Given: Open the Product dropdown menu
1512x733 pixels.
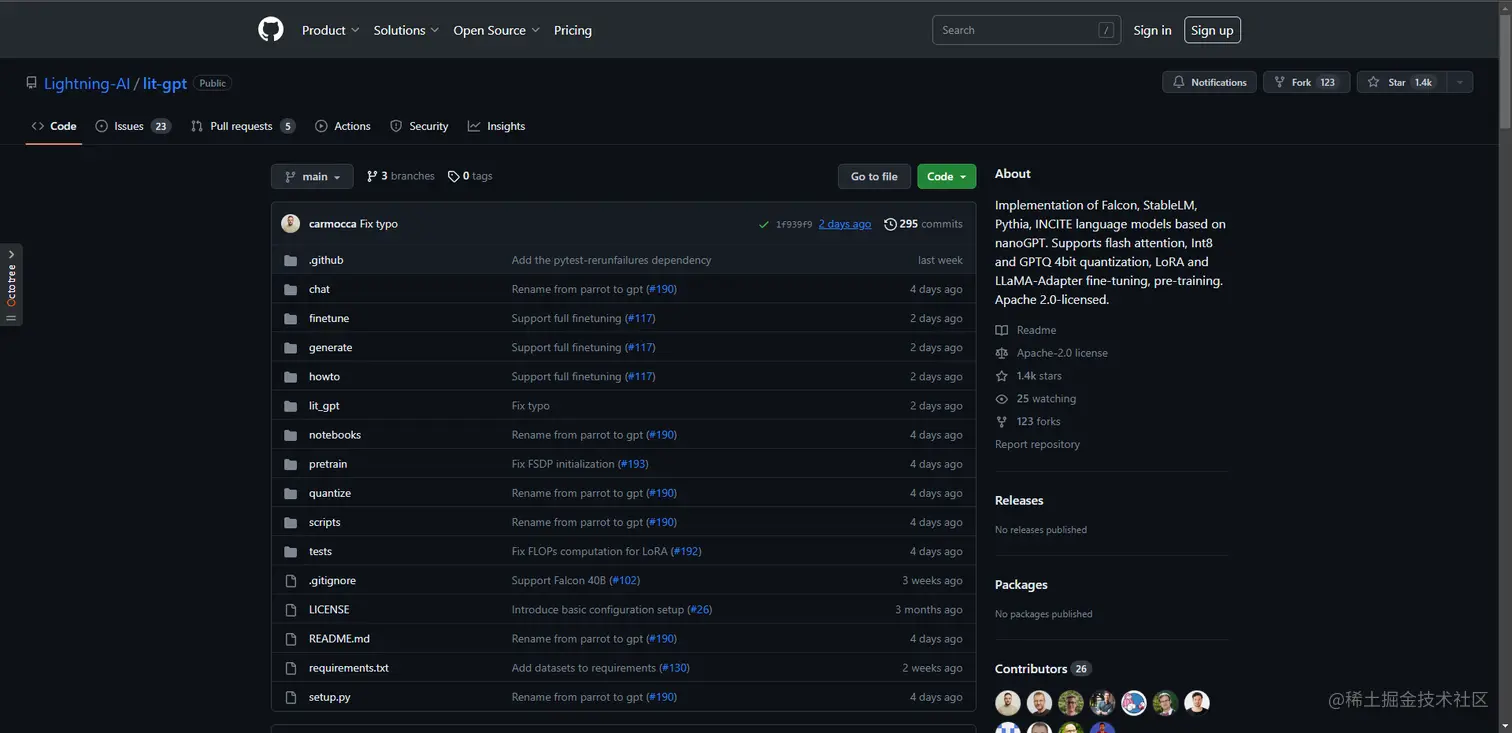Looking at the screenshot, I should click(330, 30).
